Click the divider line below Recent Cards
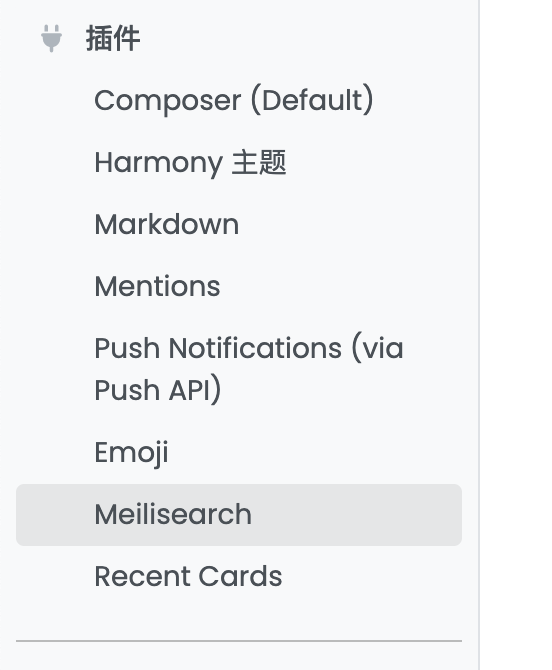Screen dimensions: 552x670 click(x=239, y=641)
